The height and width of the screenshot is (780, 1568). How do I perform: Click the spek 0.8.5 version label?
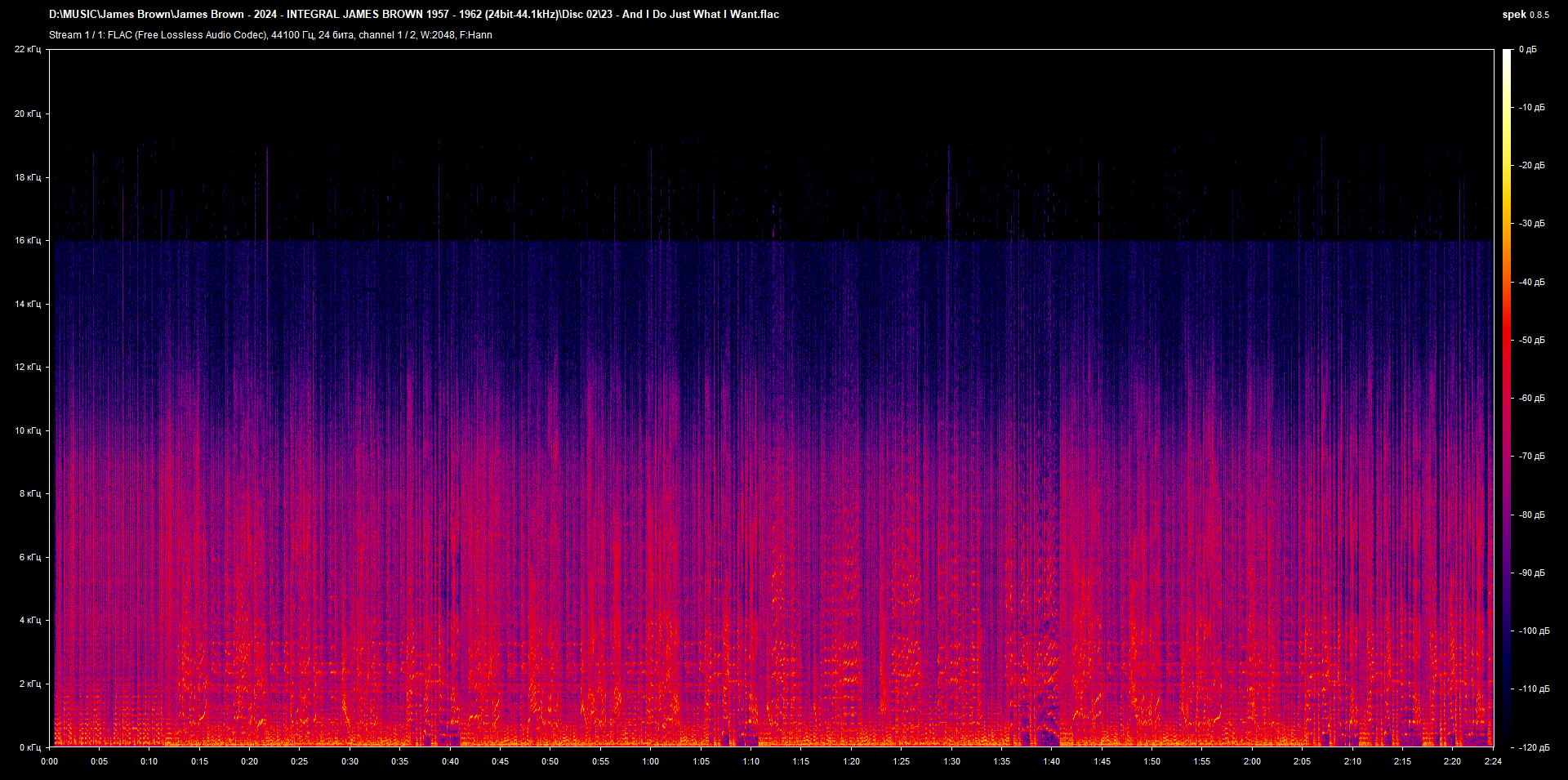pyautogui.click(x=1525, y=15)
